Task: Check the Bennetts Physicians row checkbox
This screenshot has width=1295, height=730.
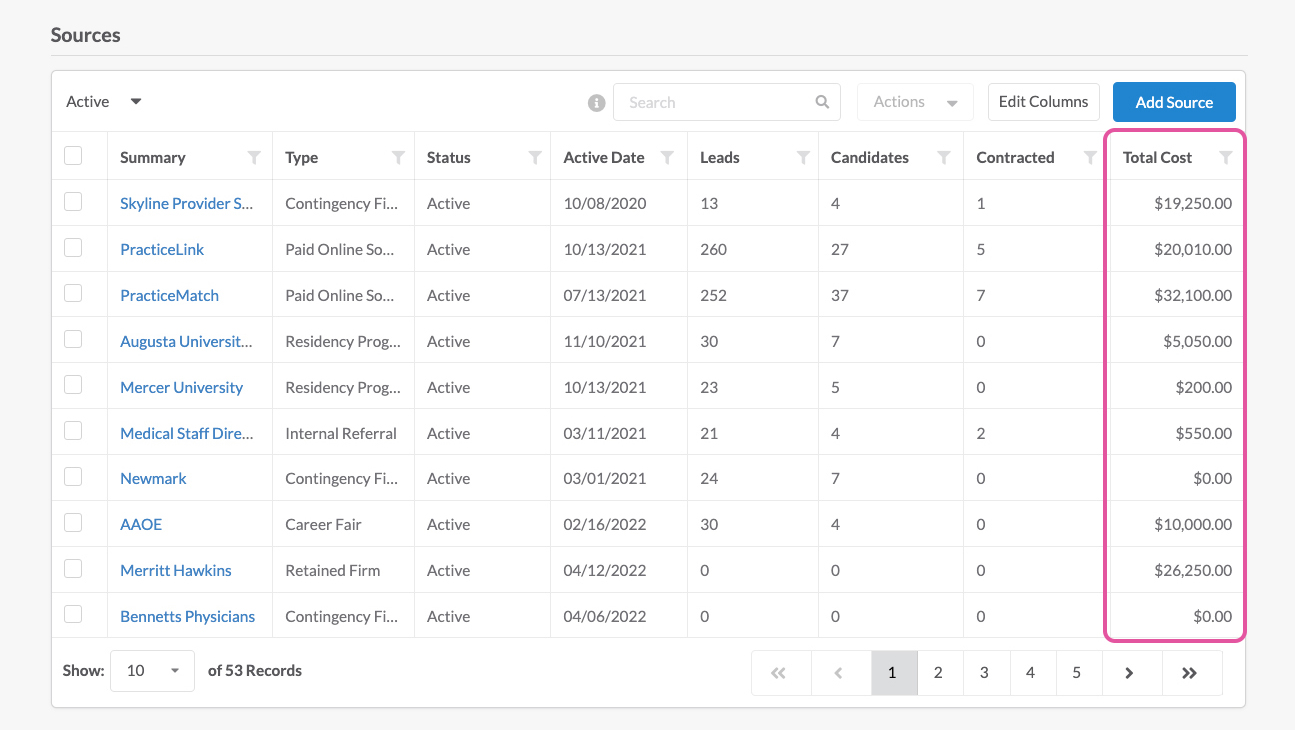Action: point(73,615)
